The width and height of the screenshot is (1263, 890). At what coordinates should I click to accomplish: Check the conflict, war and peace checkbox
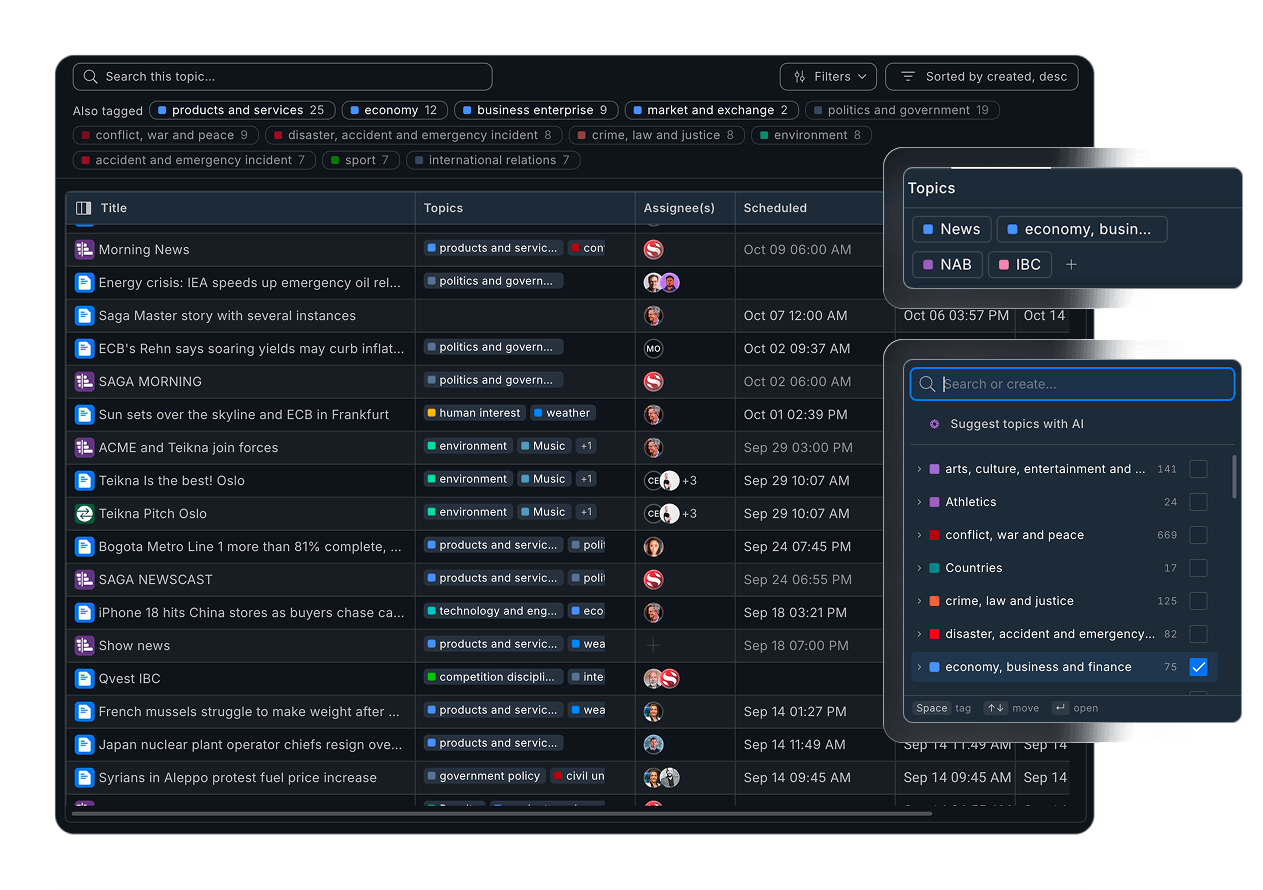click(x=1198, y=535)
